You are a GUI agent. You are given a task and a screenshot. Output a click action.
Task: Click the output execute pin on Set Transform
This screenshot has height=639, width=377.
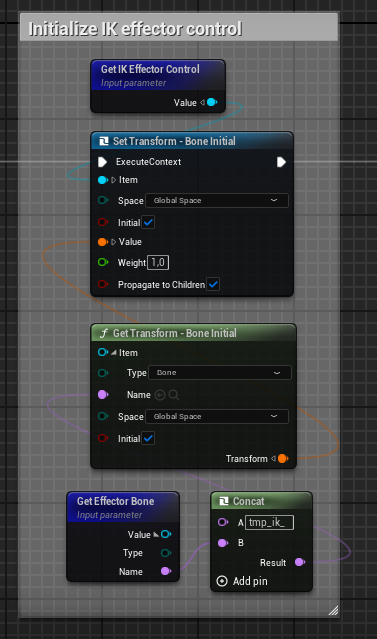281,162
